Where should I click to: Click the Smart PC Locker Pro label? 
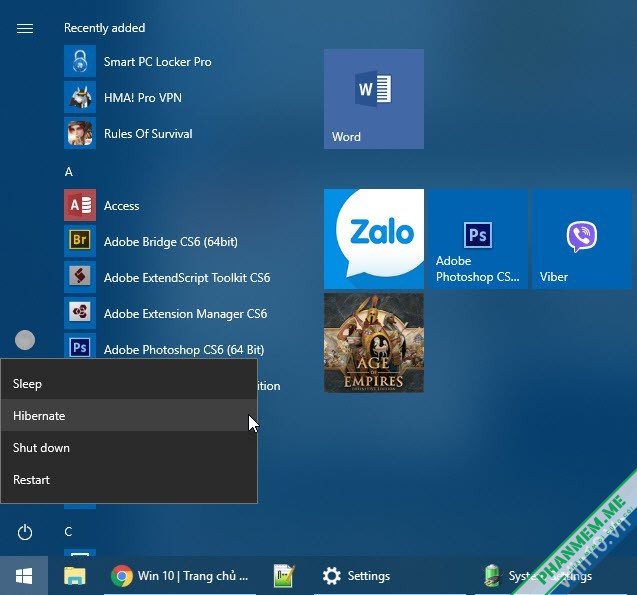pyautogui.click(x=158, y=62)
